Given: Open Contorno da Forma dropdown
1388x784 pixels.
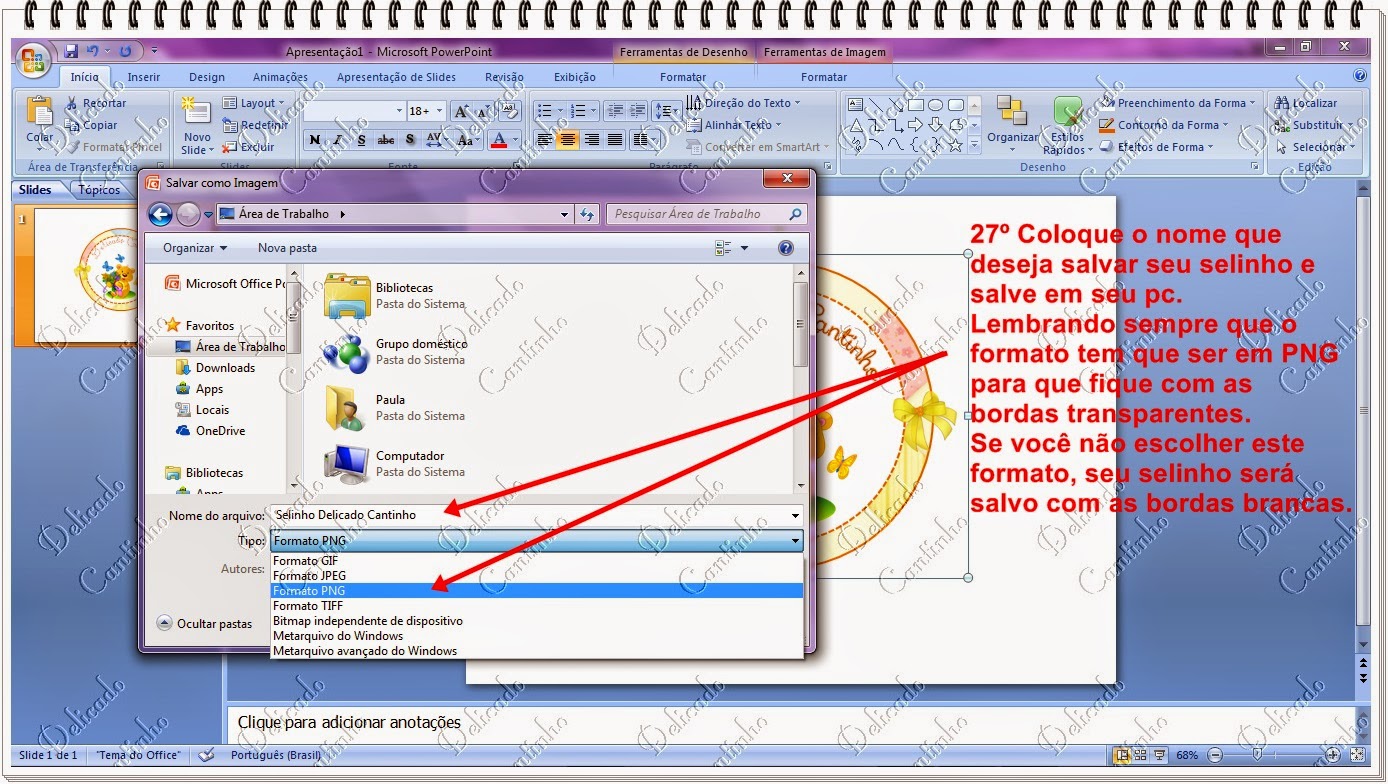Looking at the screenshot, I should [1163, 125].
